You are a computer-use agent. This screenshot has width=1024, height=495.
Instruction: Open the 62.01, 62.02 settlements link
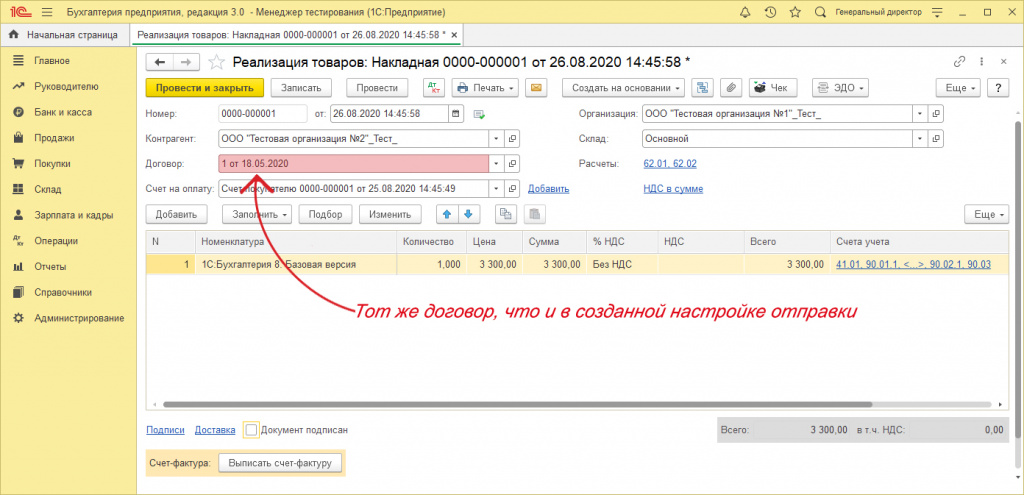click(670, 163)
